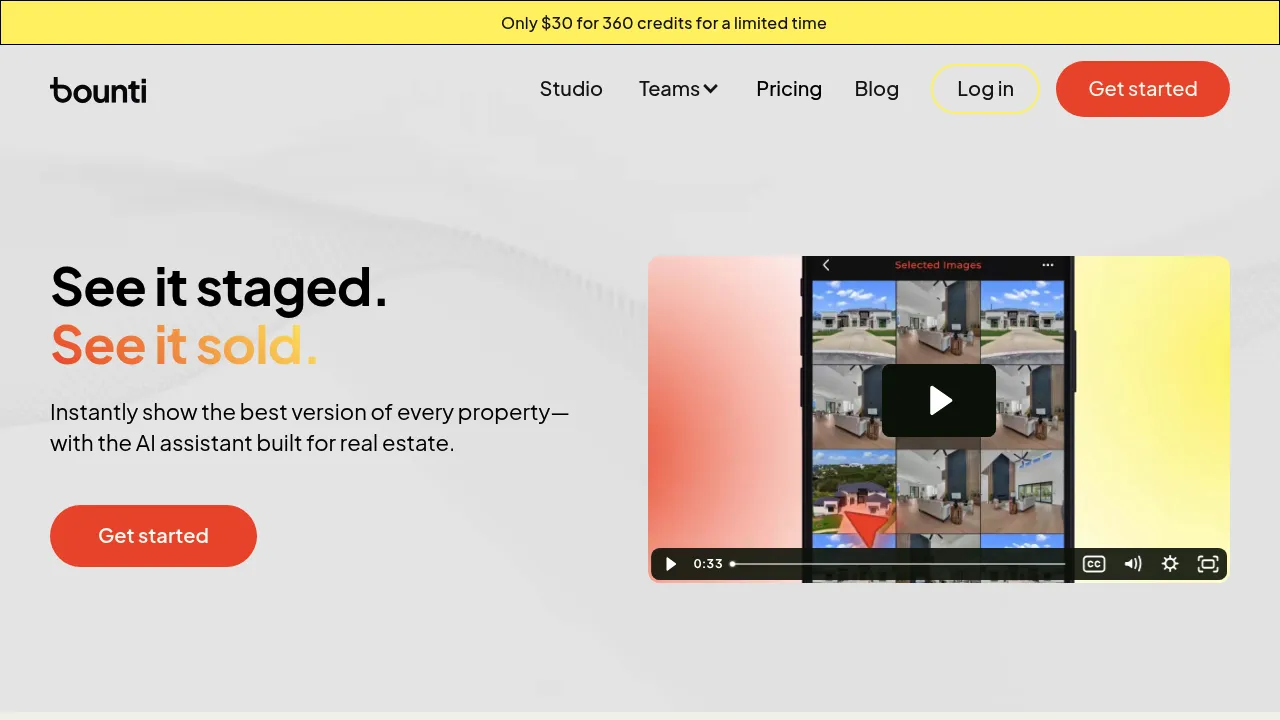
Task: Open video settings gear
Action: coord(1170,564)
